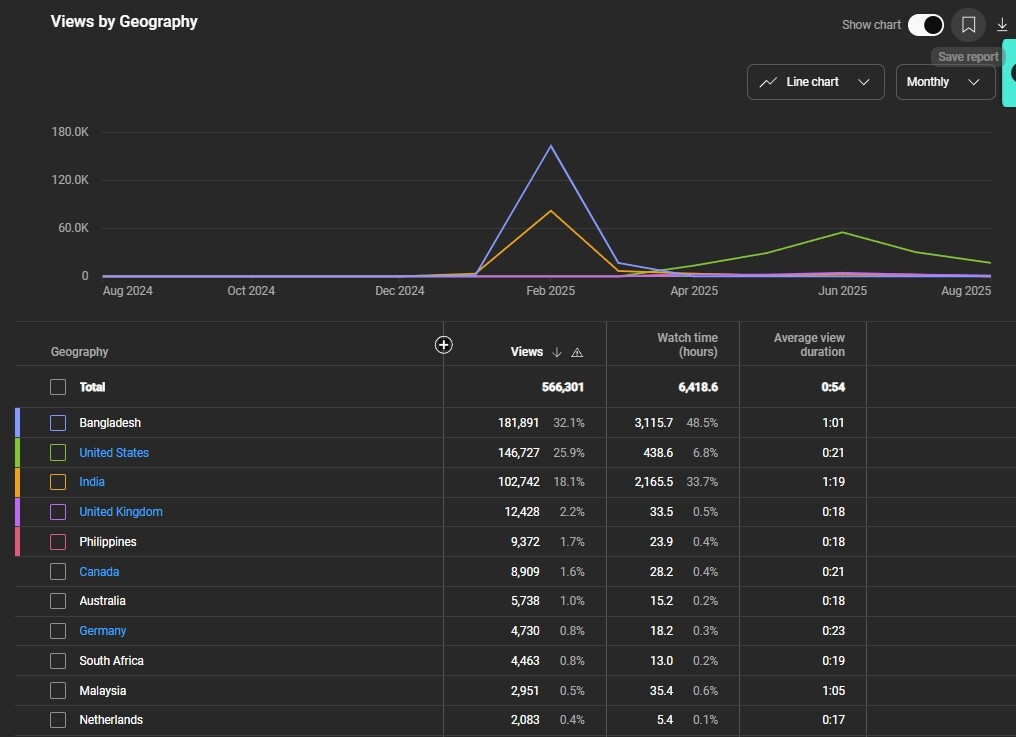Image resolution: width=1016 pixels, height=737 pixels.
Task: Click the sort arrow next to Views
Action: [557, 352]
